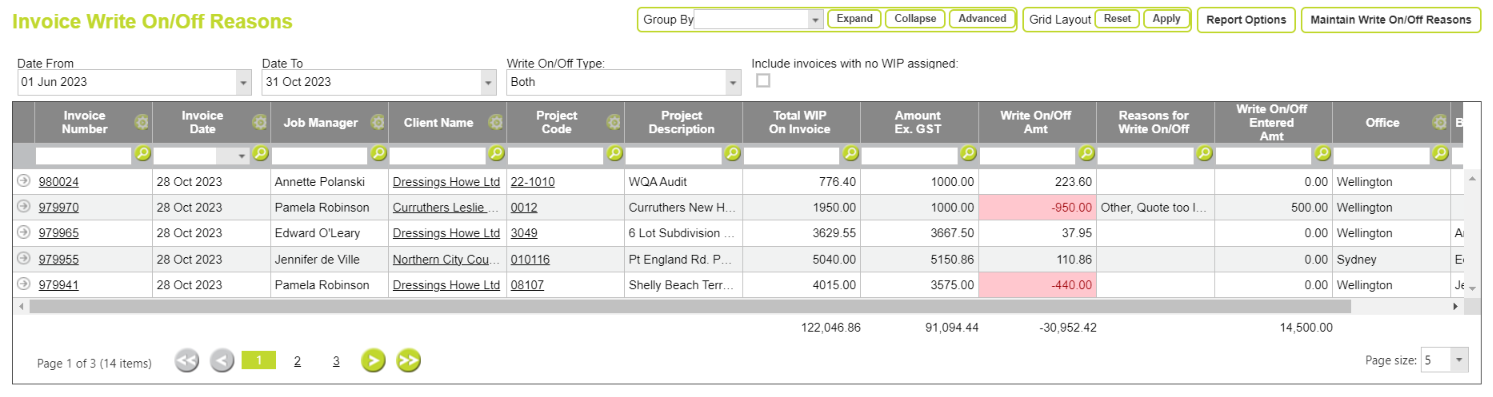Open invoice number 979970 link
Image resolution: width=1493 pixels, height=397 pixels.
tap(59, 207)
